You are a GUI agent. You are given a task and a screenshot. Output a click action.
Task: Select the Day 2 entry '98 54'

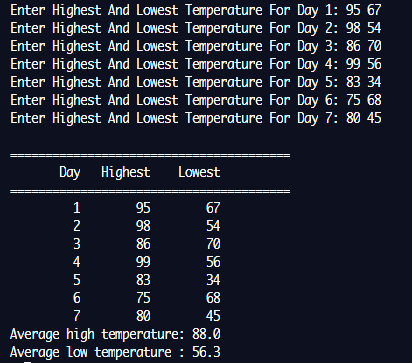coord(364,28)
